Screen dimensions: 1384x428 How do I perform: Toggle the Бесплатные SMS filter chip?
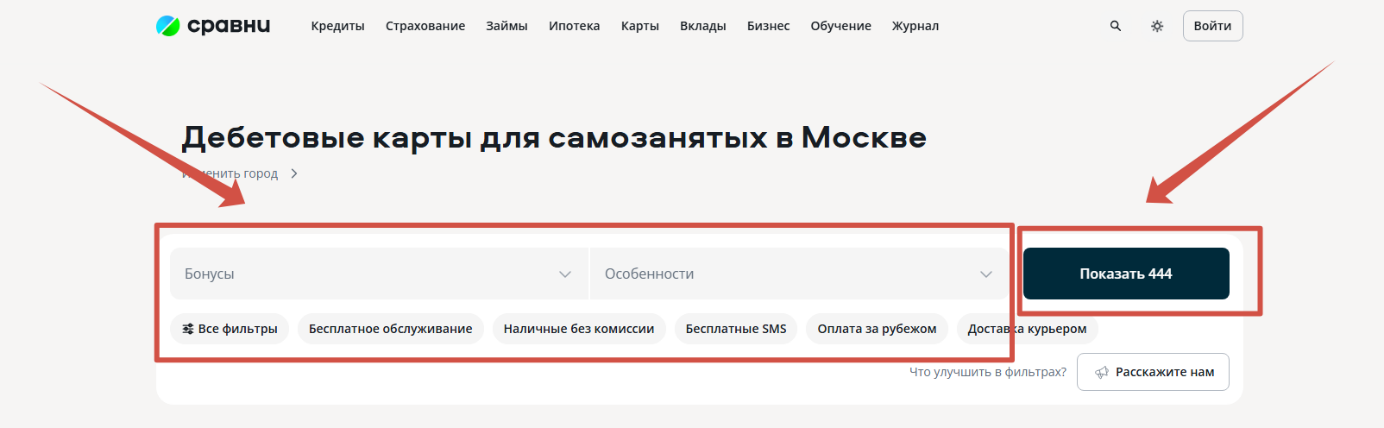coord(736,328)
